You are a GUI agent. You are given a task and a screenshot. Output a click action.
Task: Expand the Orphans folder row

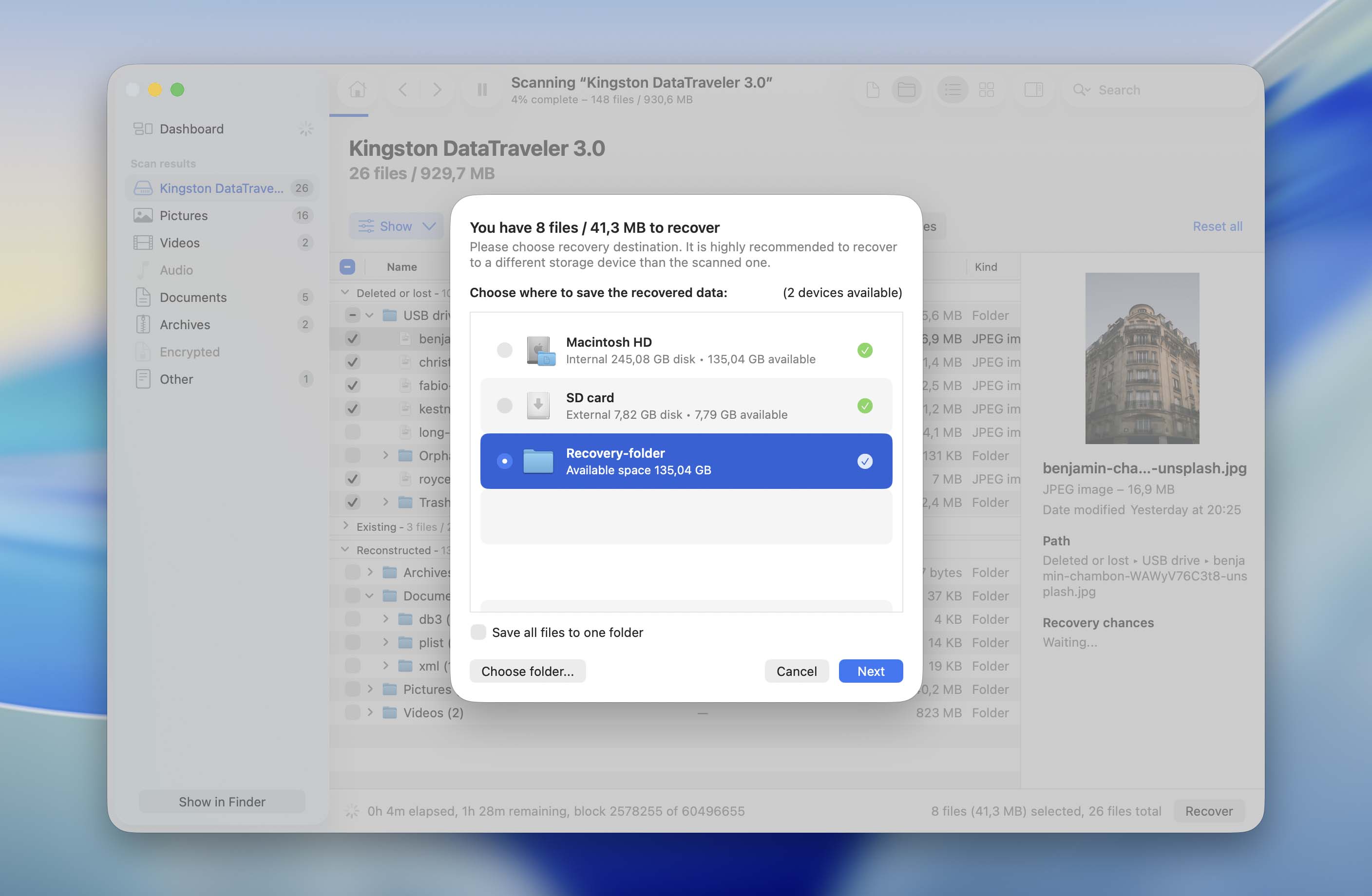point(385,455)
